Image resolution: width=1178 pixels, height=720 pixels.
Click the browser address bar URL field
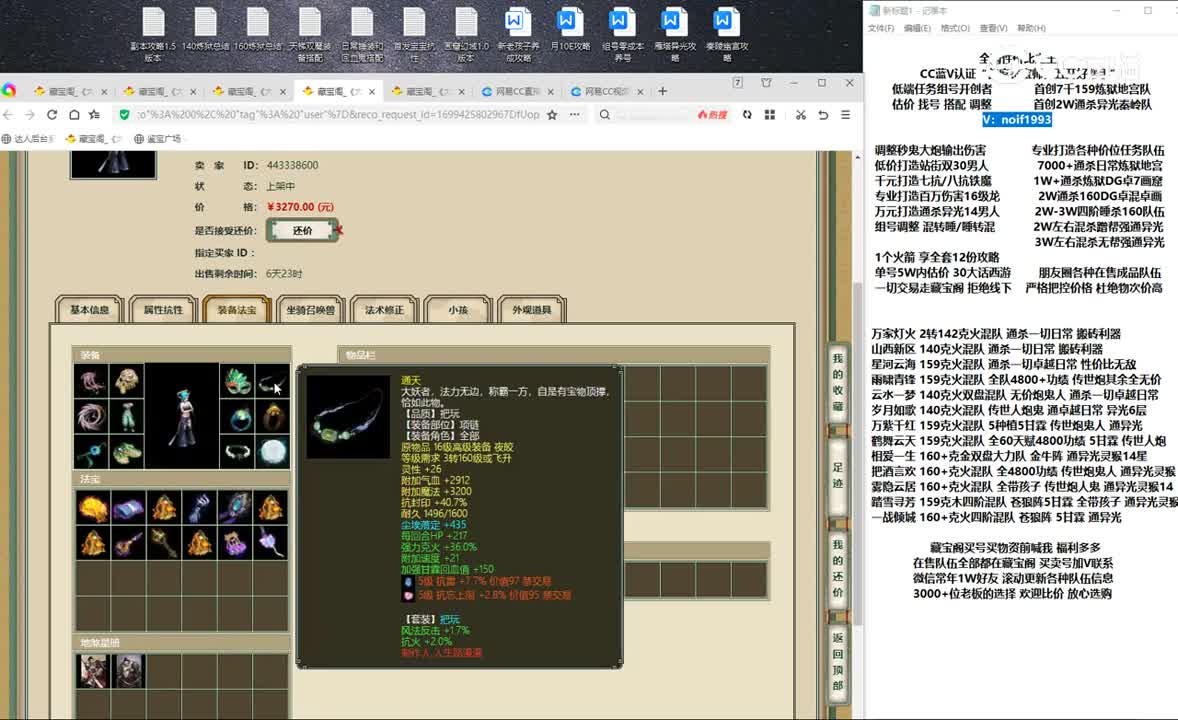[338, 114]
